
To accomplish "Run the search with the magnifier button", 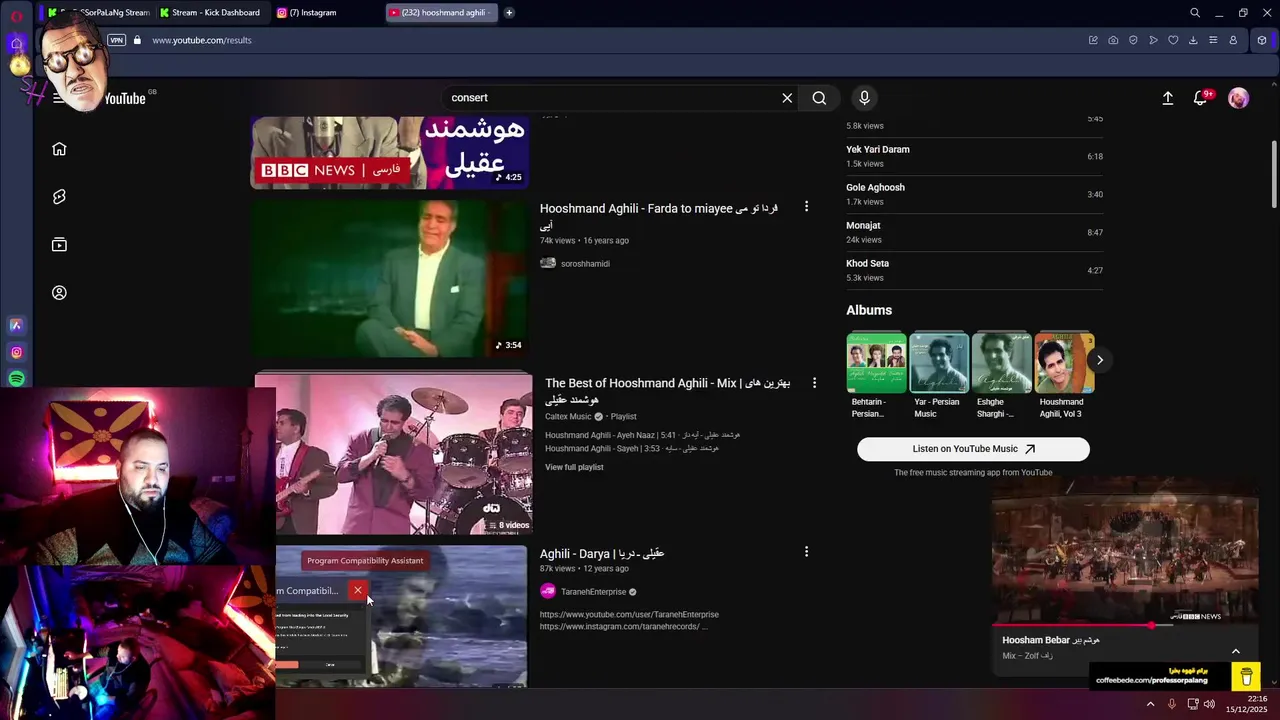I will [x=819, y=98].
